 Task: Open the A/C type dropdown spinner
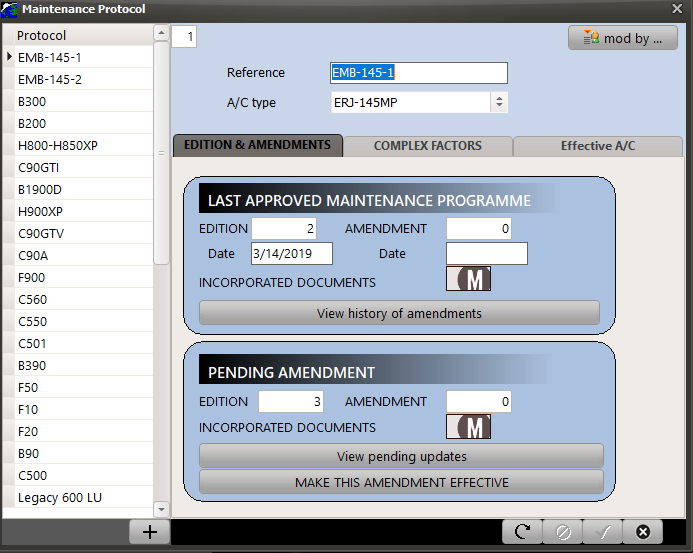point(499,102)
